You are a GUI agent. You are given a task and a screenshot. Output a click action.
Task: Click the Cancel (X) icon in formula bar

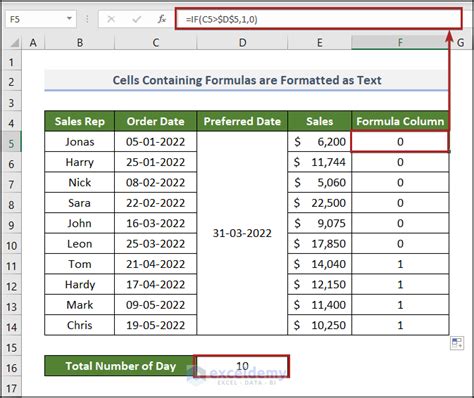tap(111, 19)
